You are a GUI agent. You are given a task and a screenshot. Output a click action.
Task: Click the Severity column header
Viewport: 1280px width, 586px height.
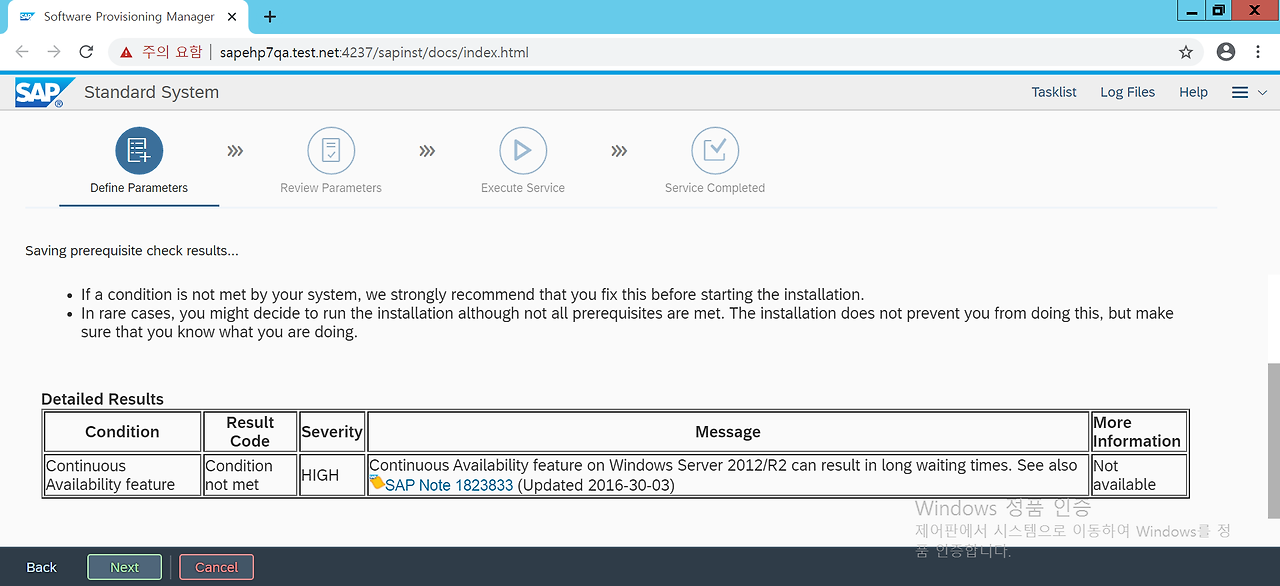click(332, 432)
